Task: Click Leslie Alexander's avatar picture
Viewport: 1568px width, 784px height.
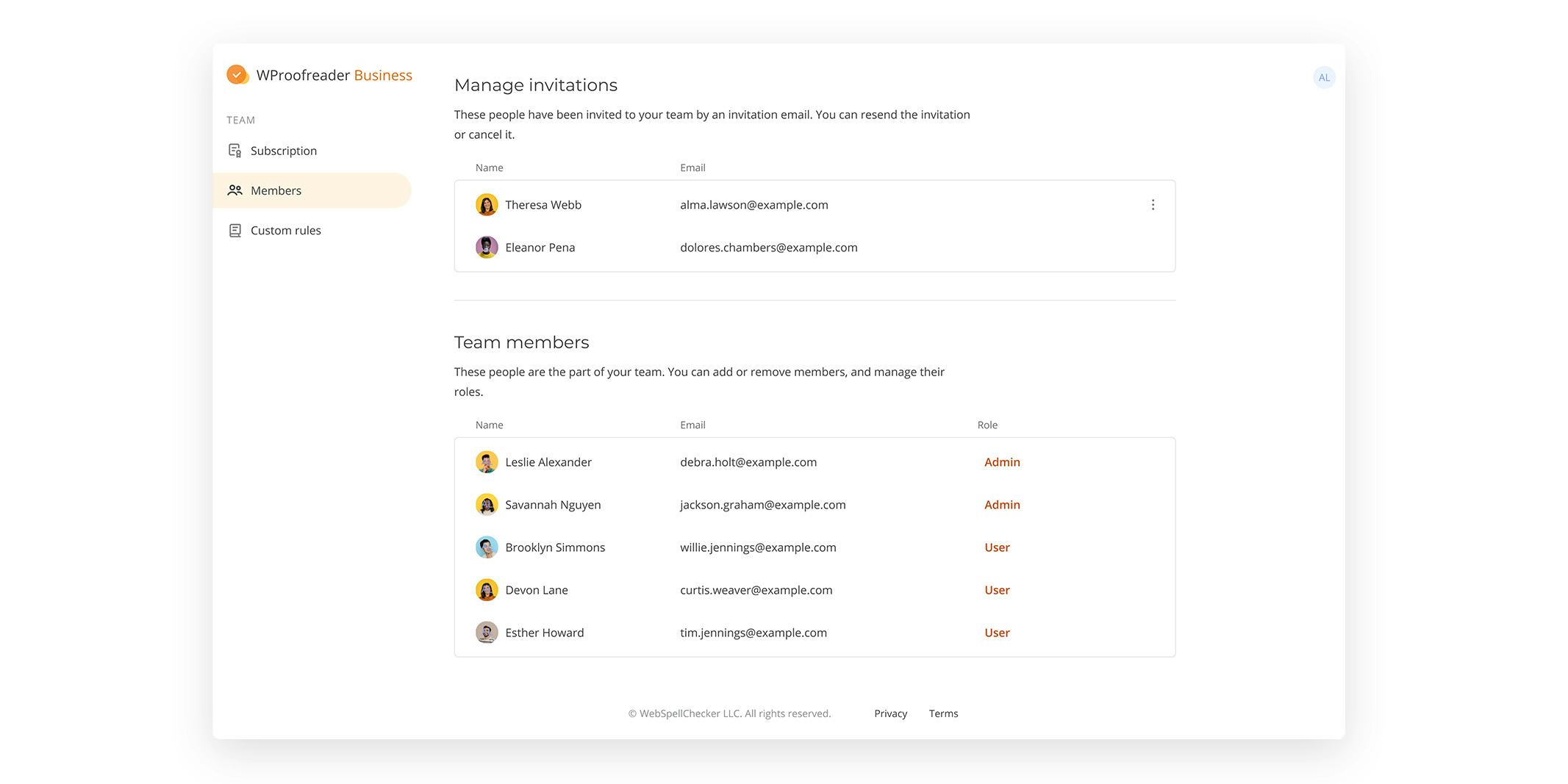Action: point(487,462)
